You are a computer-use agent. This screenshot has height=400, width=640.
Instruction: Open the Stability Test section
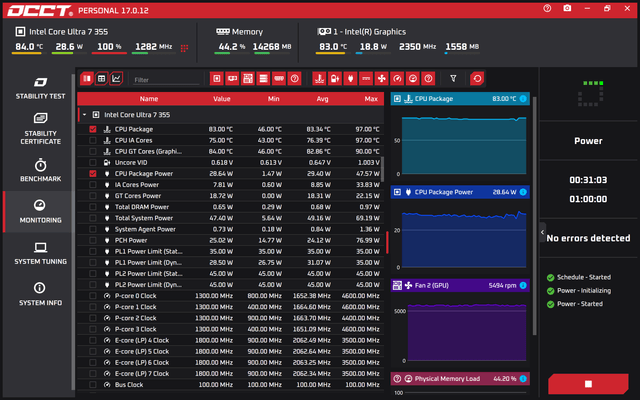pos(40,88)
